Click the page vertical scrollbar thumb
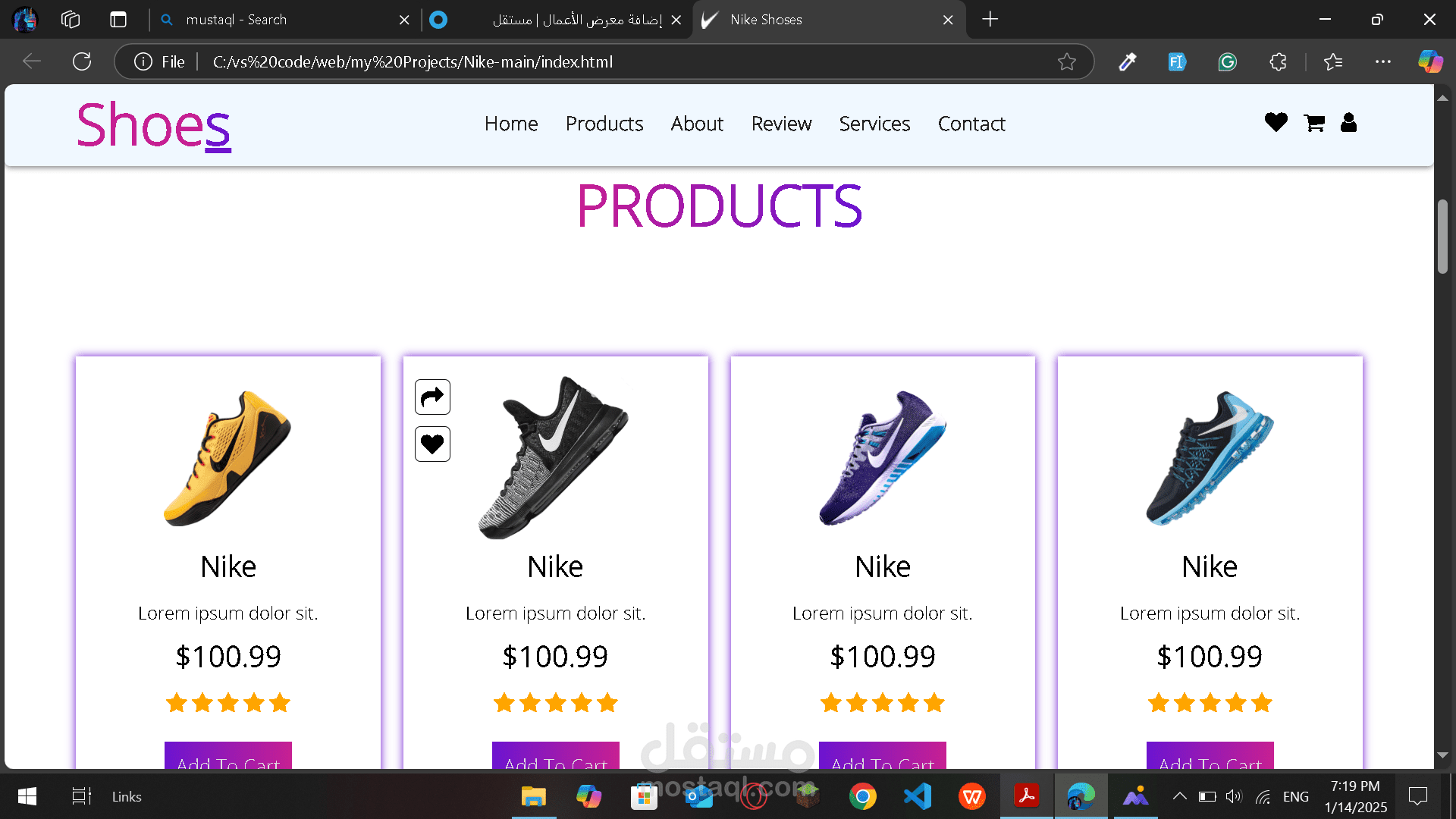This screenshot has height=819, width=1456. coord(1442,236)
